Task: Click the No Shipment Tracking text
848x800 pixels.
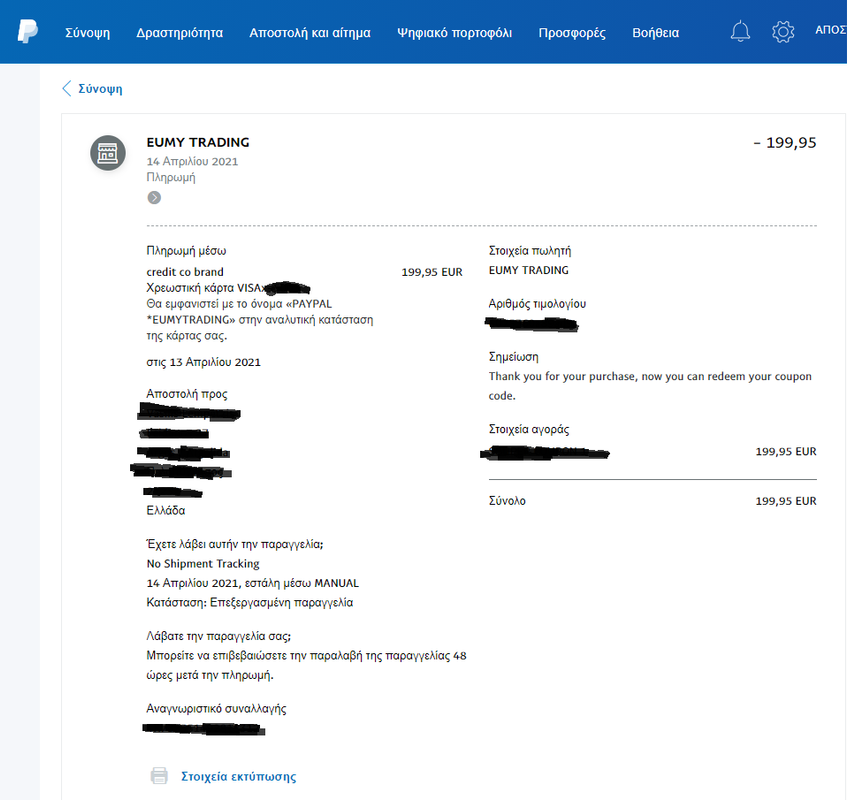Action: coord(203,564)
